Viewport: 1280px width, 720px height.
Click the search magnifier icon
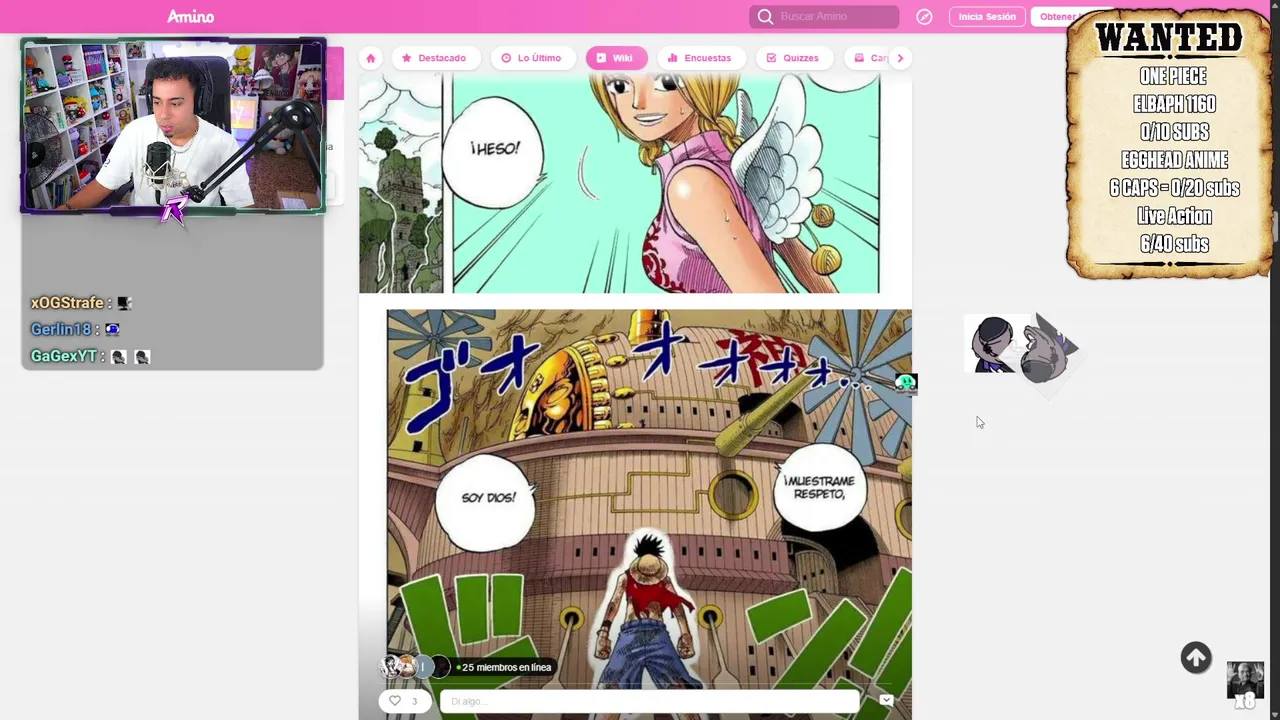765,16
